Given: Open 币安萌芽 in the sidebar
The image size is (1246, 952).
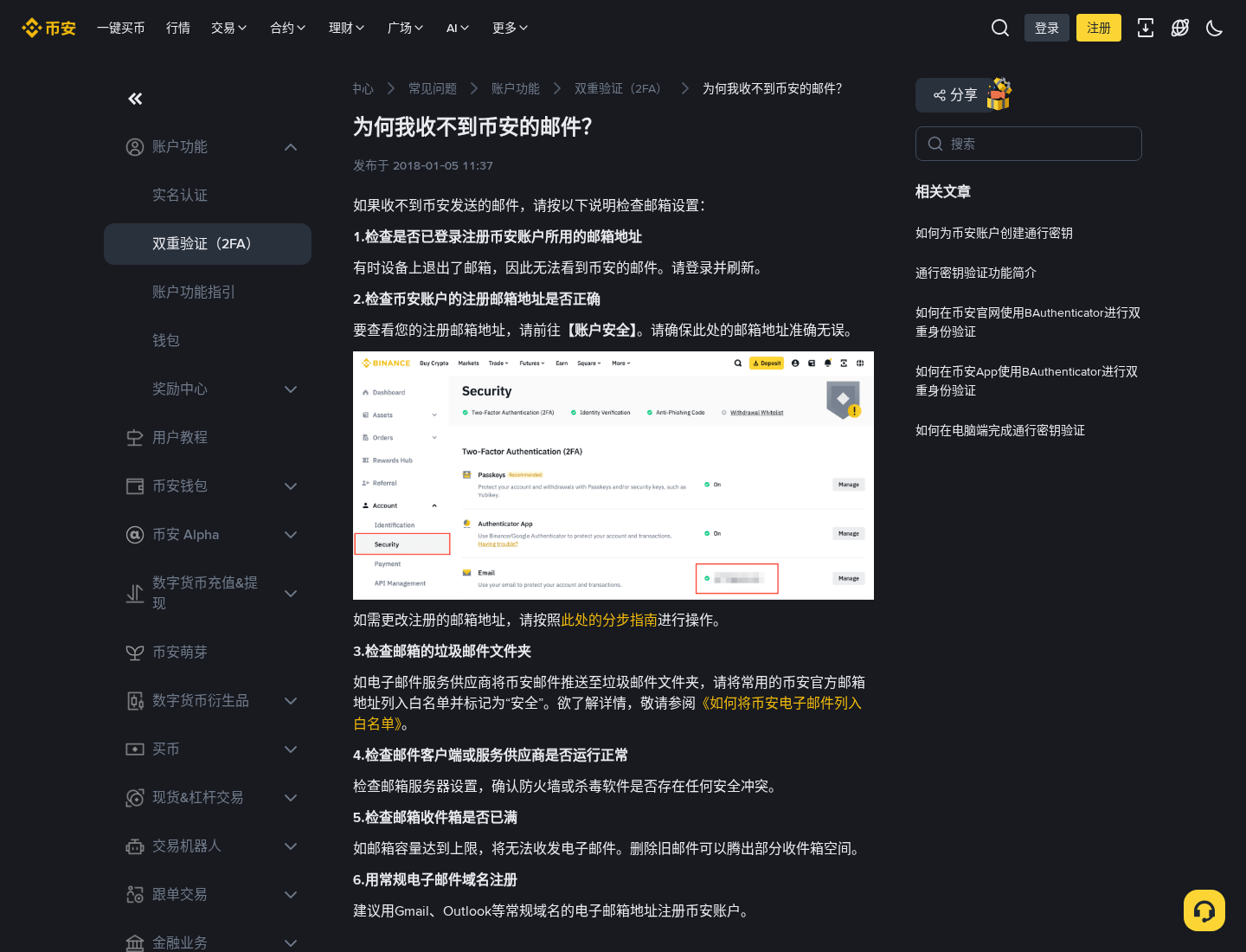Looking at the screenshot, I should tap(208, 653).
